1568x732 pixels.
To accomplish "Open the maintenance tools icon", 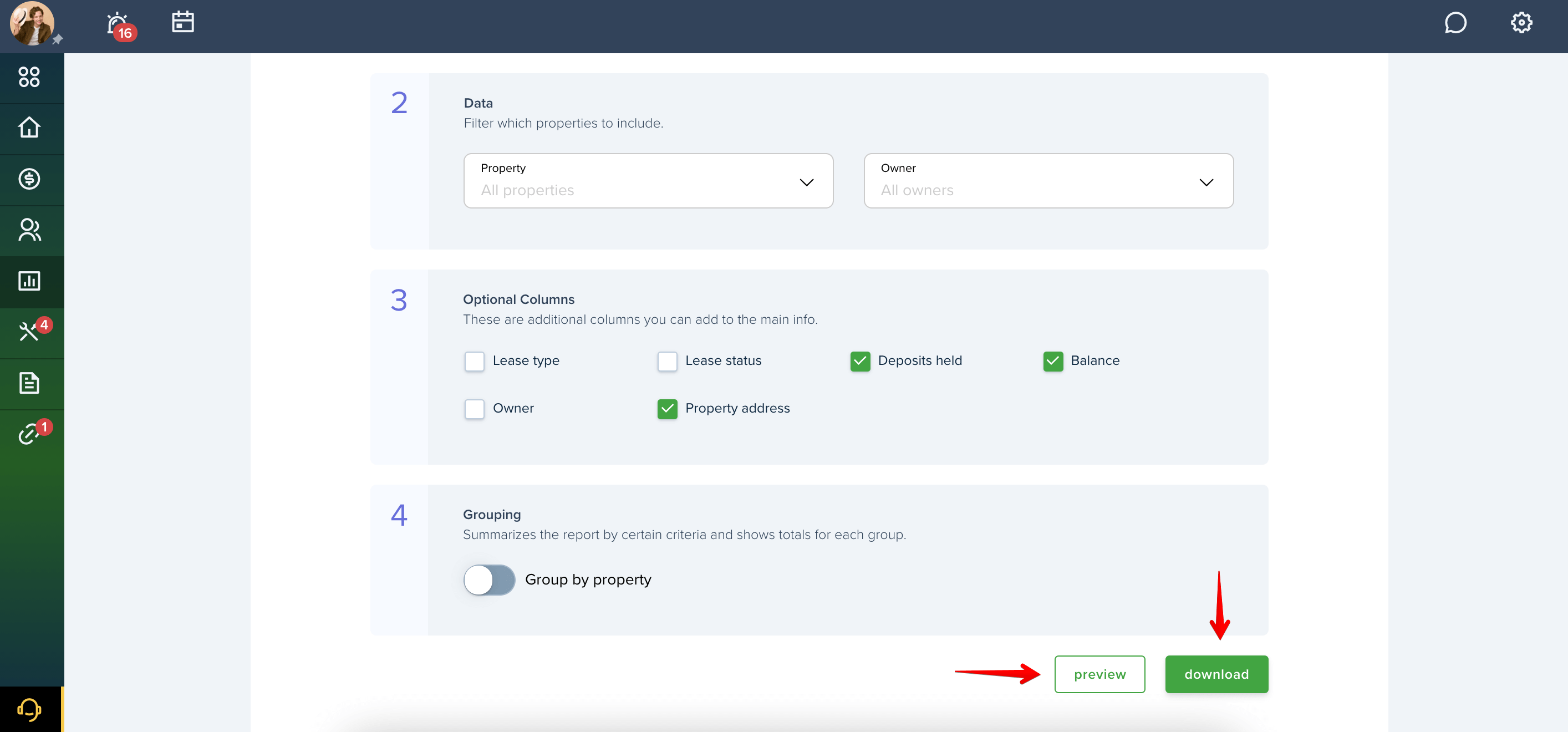I will pyautogui.click(x=29, y=333).
